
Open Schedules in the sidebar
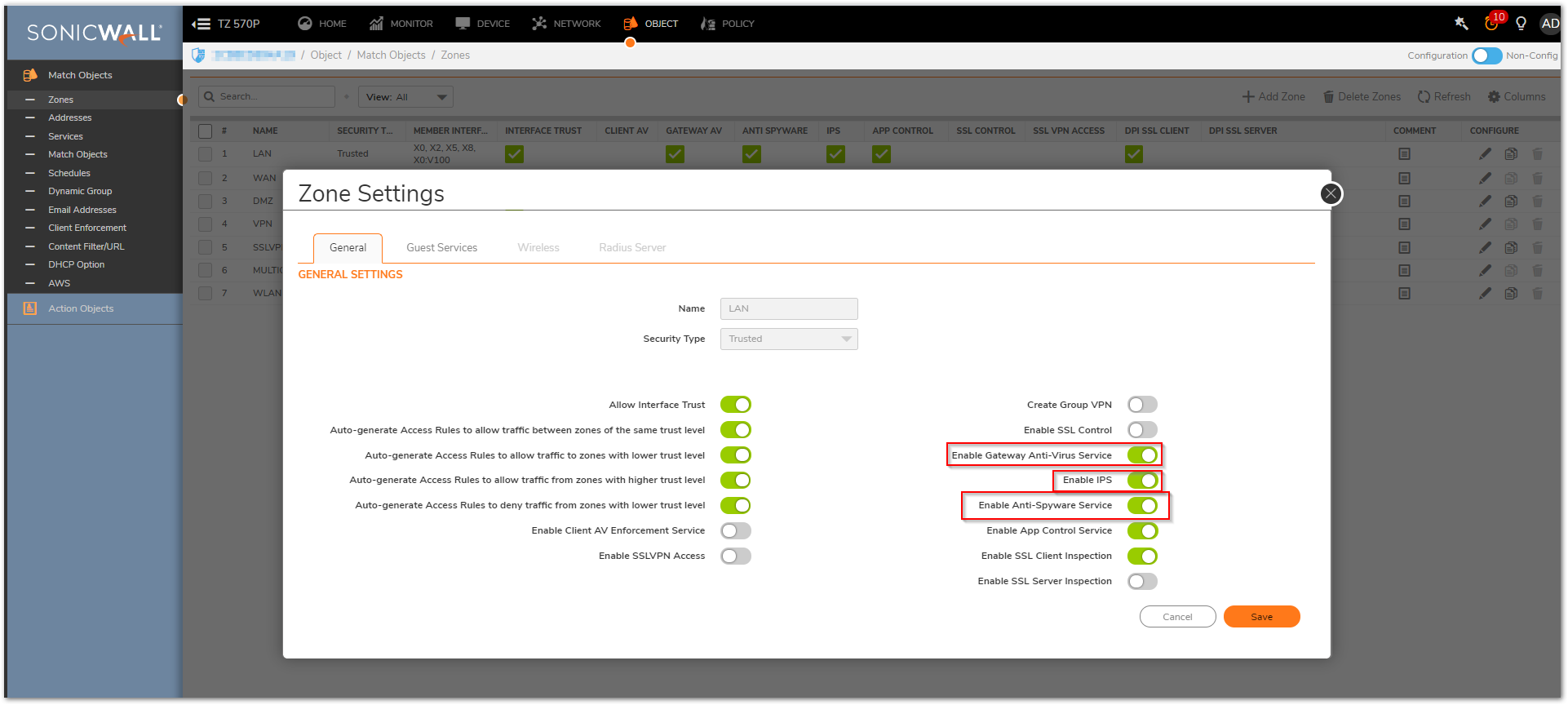click(69, 173)
